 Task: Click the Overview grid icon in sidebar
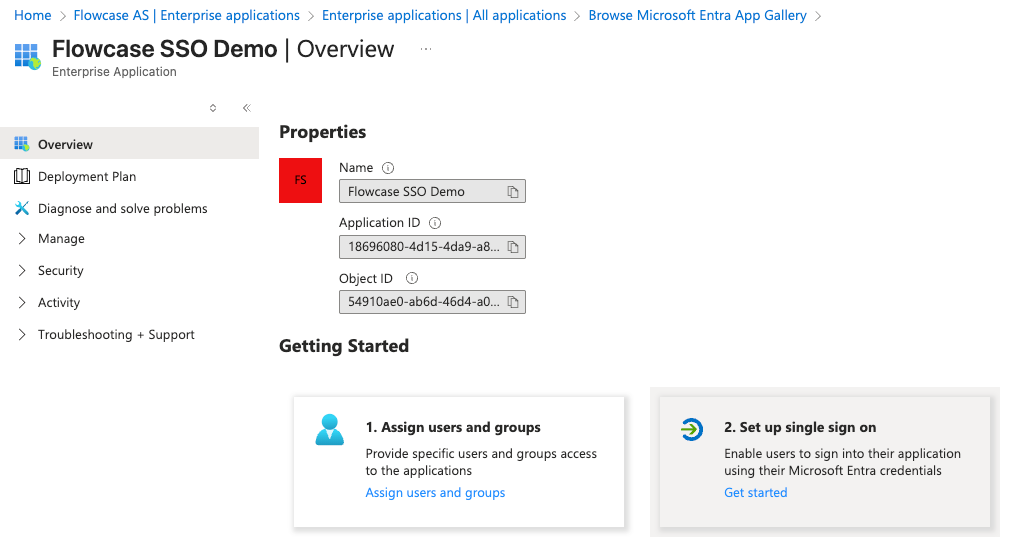[x=21, y=144]
